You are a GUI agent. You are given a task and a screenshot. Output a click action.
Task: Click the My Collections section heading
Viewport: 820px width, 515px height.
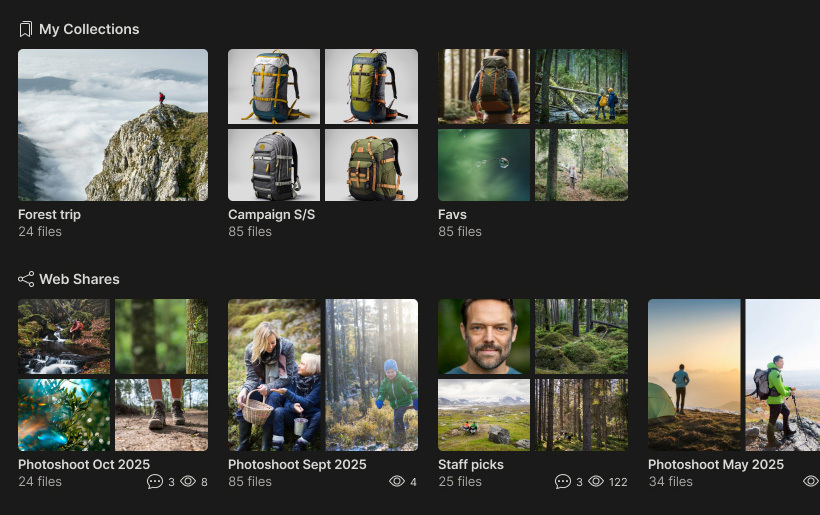(89, 30)
